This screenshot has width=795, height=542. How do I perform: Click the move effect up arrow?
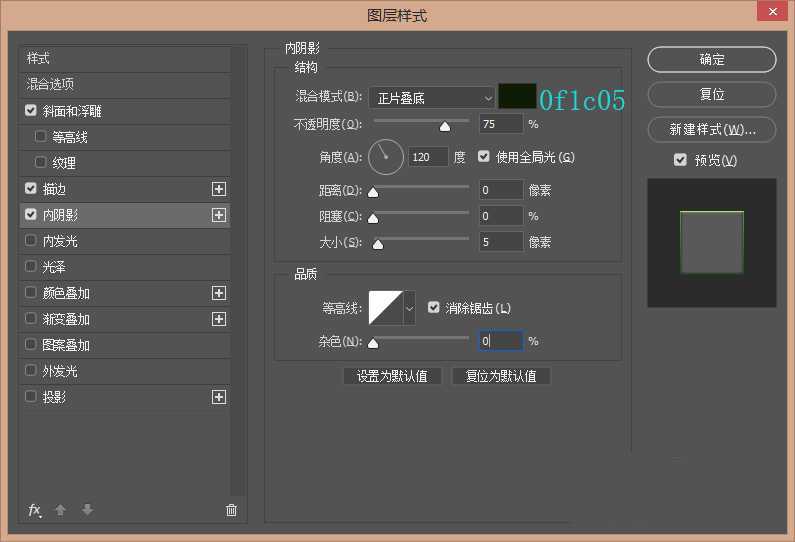coord(60,510)
